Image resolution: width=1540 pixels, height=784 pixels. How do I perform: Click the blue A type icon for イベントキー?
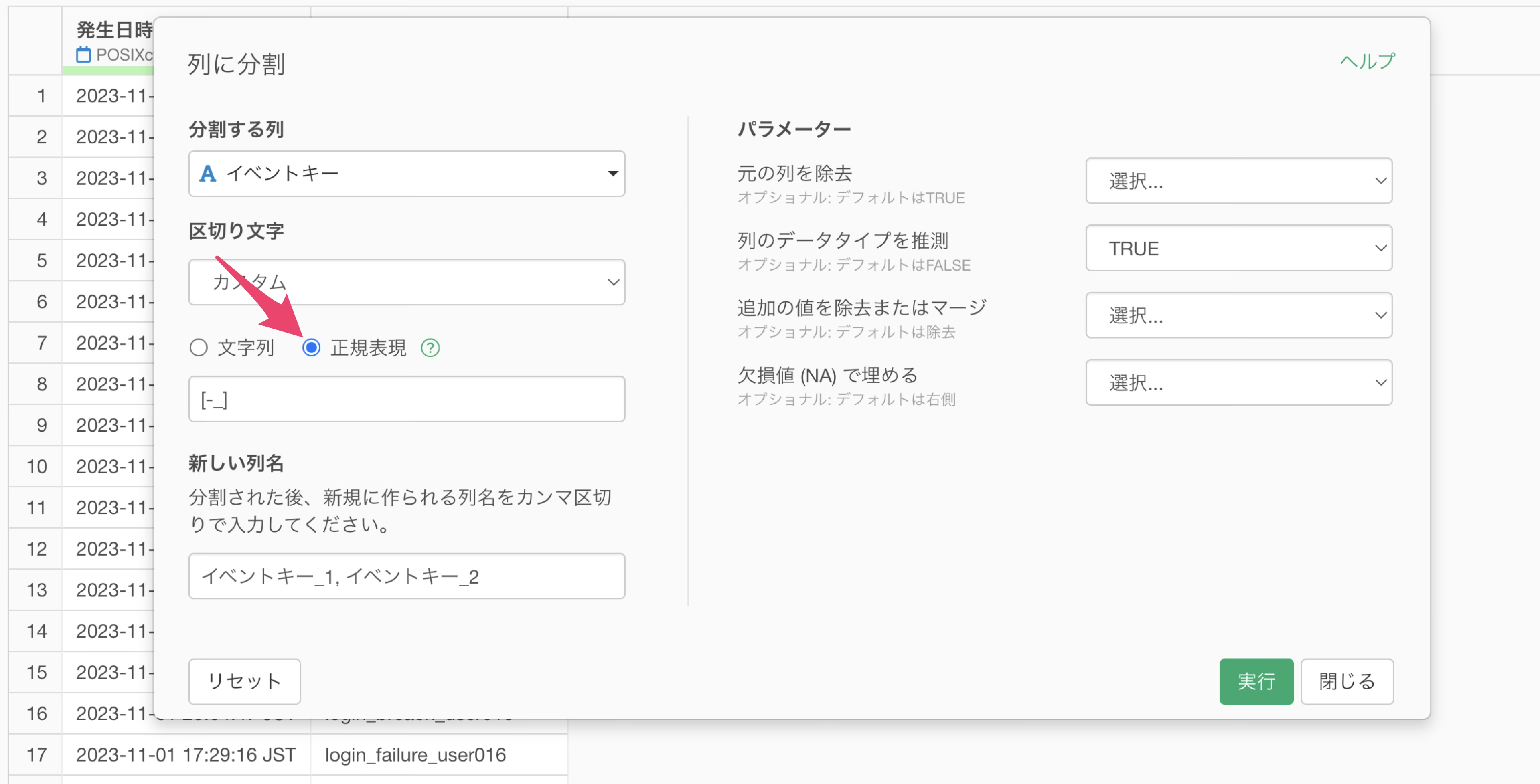[x=207, y=173]
